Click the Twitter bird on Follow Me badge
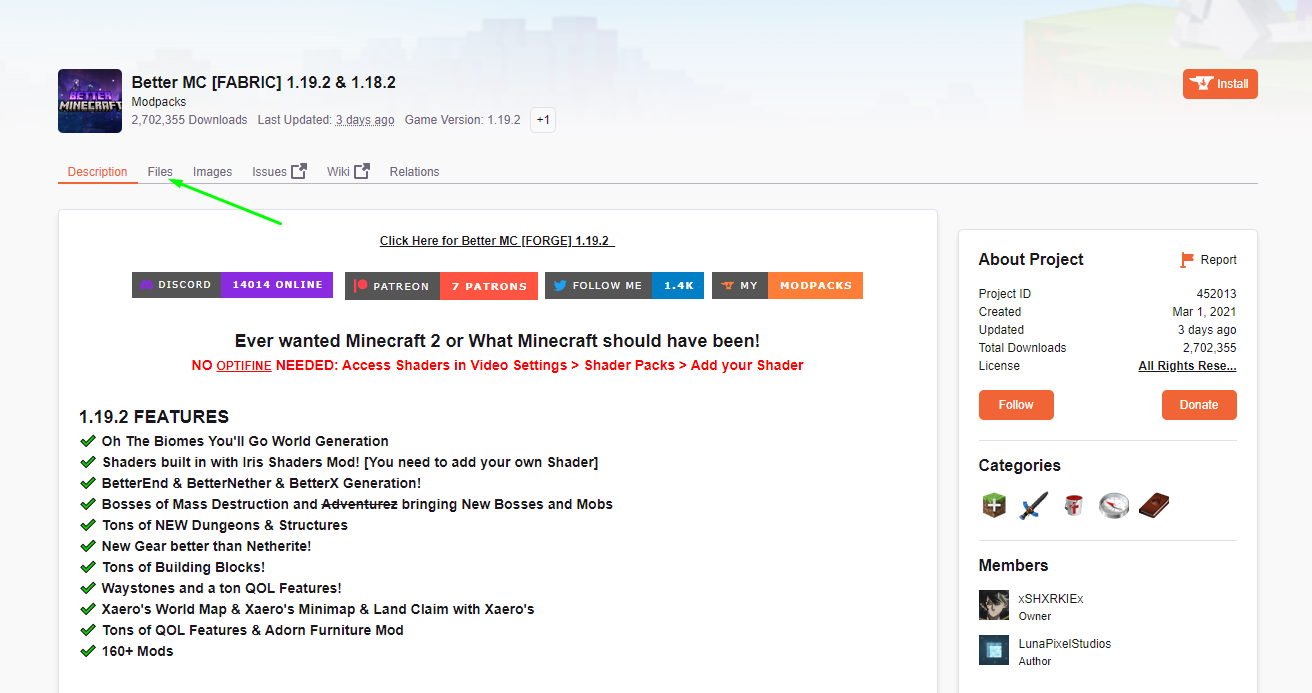1312x693 pixels. [561, 285]
